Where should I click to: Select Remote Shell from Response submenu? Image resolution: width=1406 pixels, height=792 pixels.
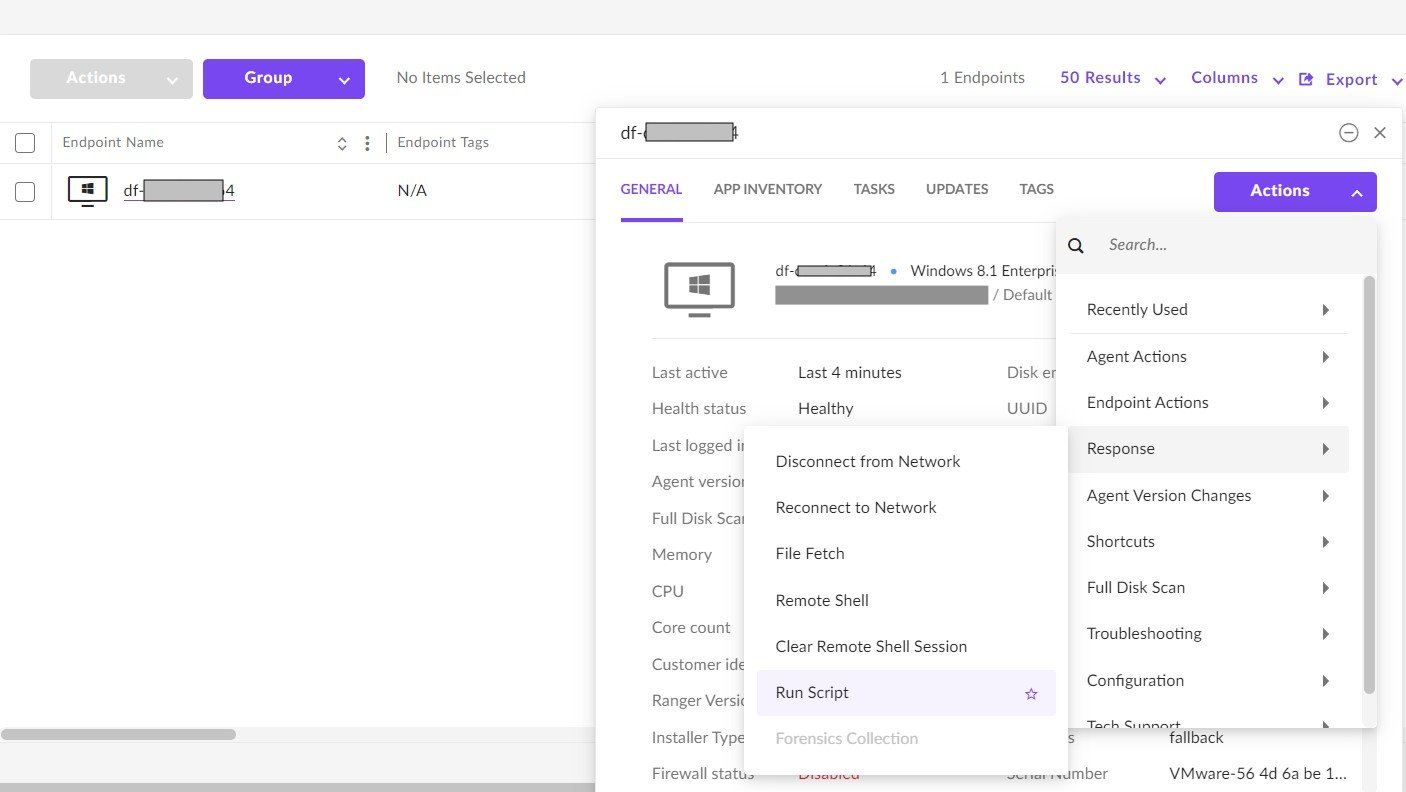(x=822, y=600)
